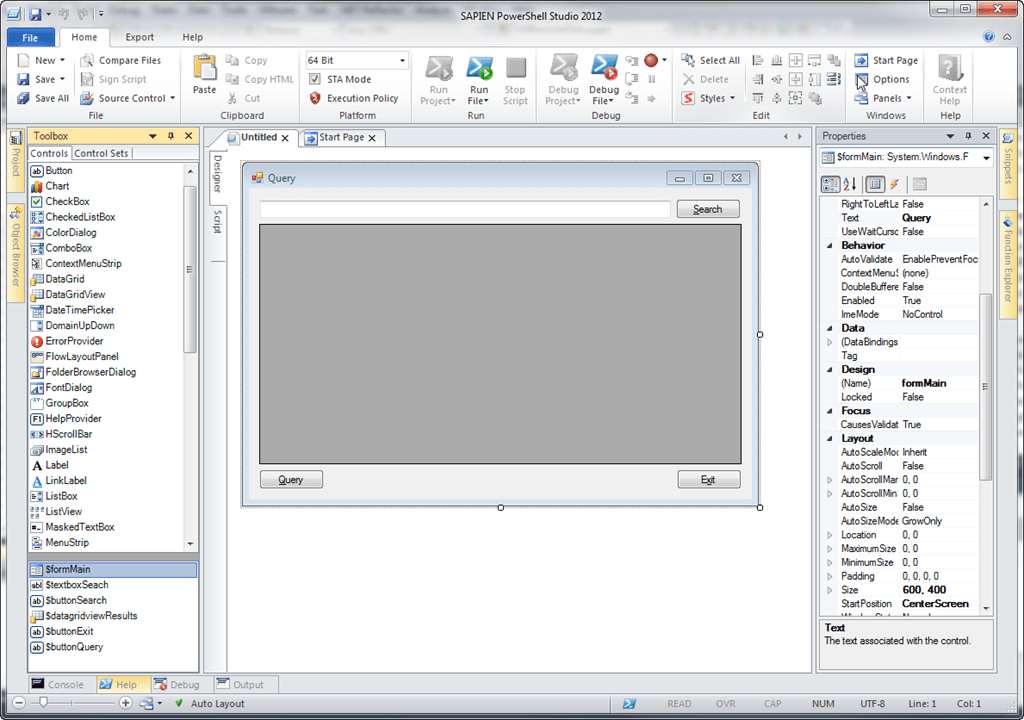Select All using the Edit group icon
The height and width of the screenshot is (720, 1024).
(x=710, y=60)
